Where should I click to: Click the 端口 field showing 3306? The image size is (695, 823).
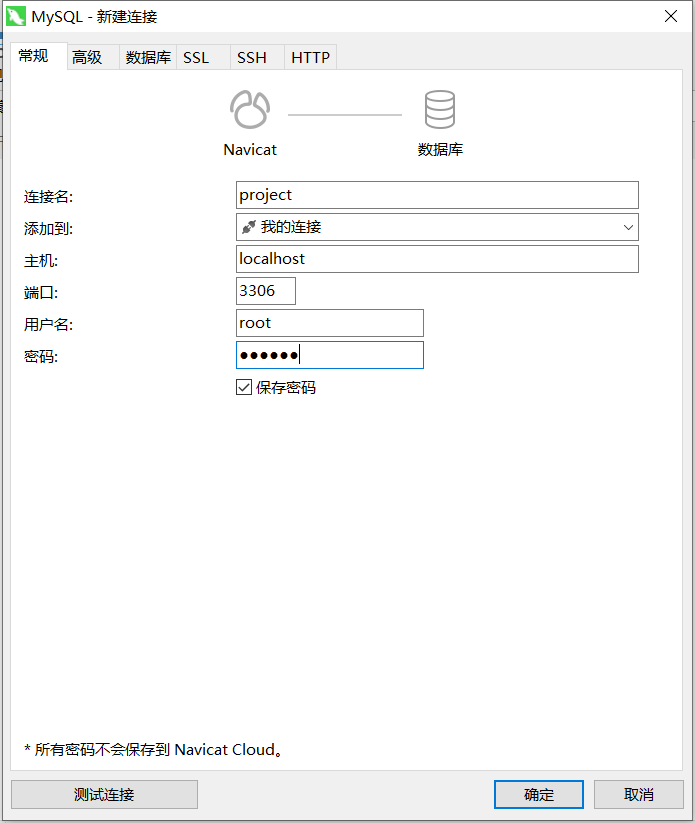pos(266,291)
